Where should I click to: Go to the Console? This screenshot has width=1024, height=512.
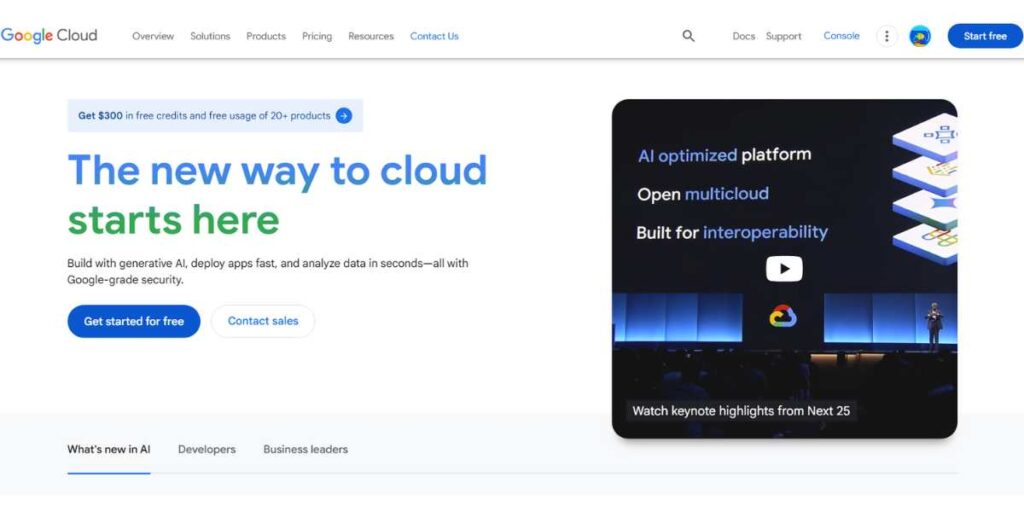coord(841,36)
